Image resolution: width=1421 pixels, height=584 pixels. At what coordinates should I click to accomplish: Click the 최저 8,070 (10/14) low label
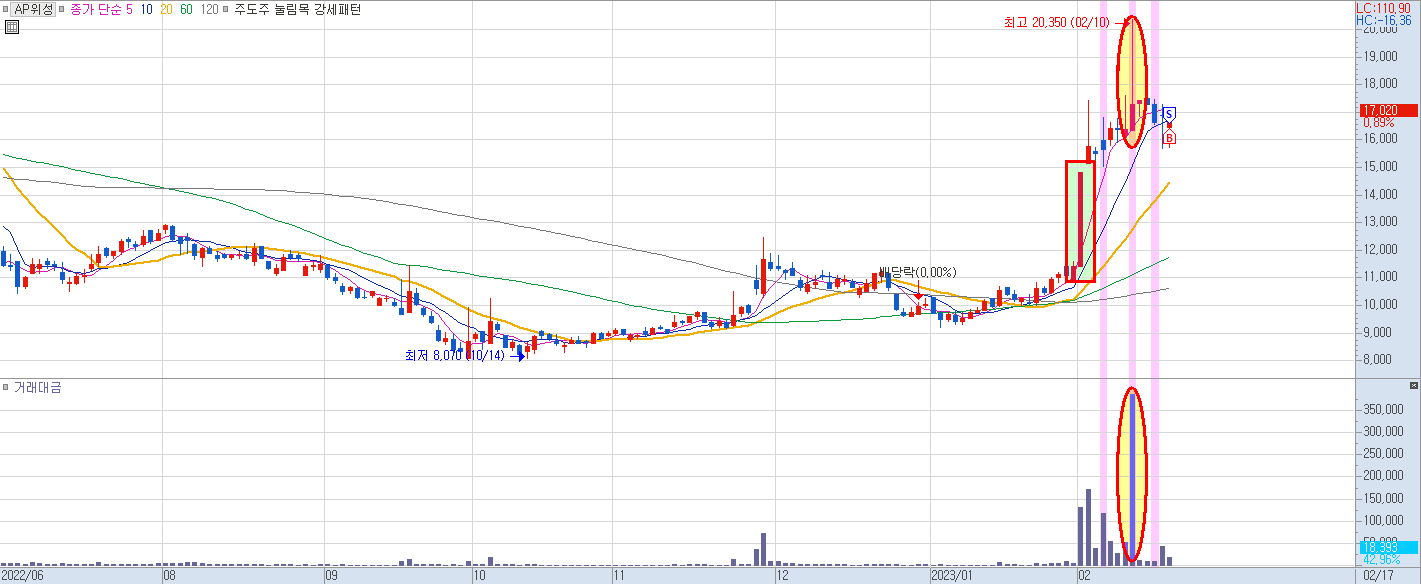(455, 355)
